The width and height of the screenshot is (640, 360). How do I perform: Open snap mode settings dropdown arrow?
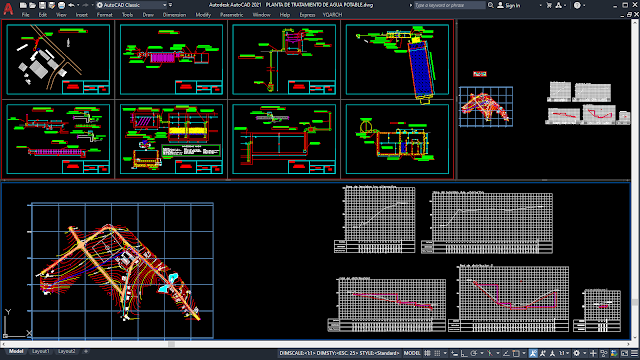pyautogui.click(x=445, y=353)
